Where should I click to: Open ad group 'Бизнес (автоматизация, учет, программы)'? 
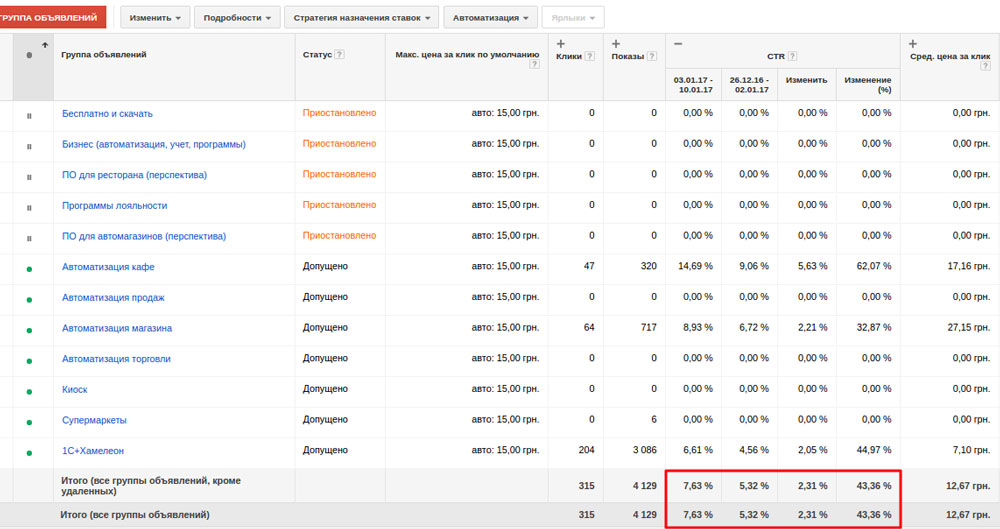(x=154, y=144)
